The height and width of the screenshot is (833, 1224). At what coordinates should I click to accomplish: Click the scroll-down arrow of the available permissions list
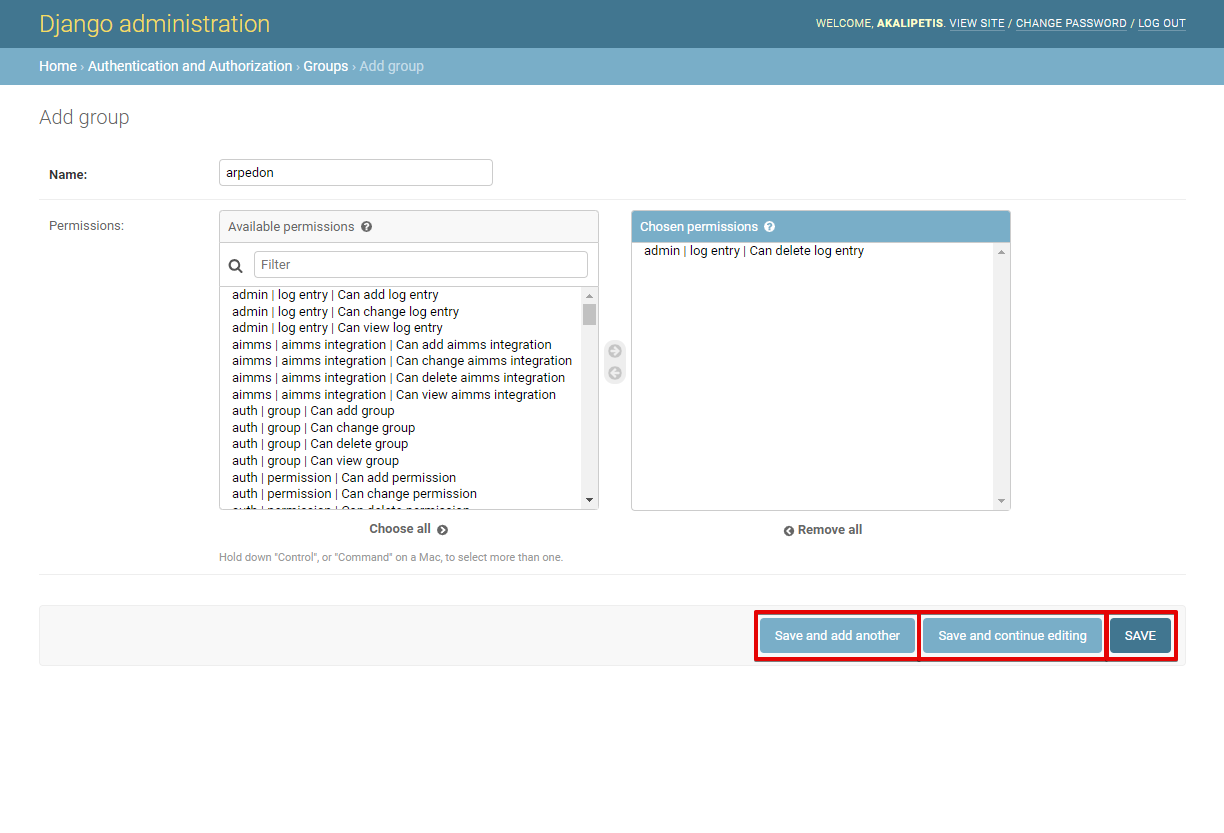589,500
